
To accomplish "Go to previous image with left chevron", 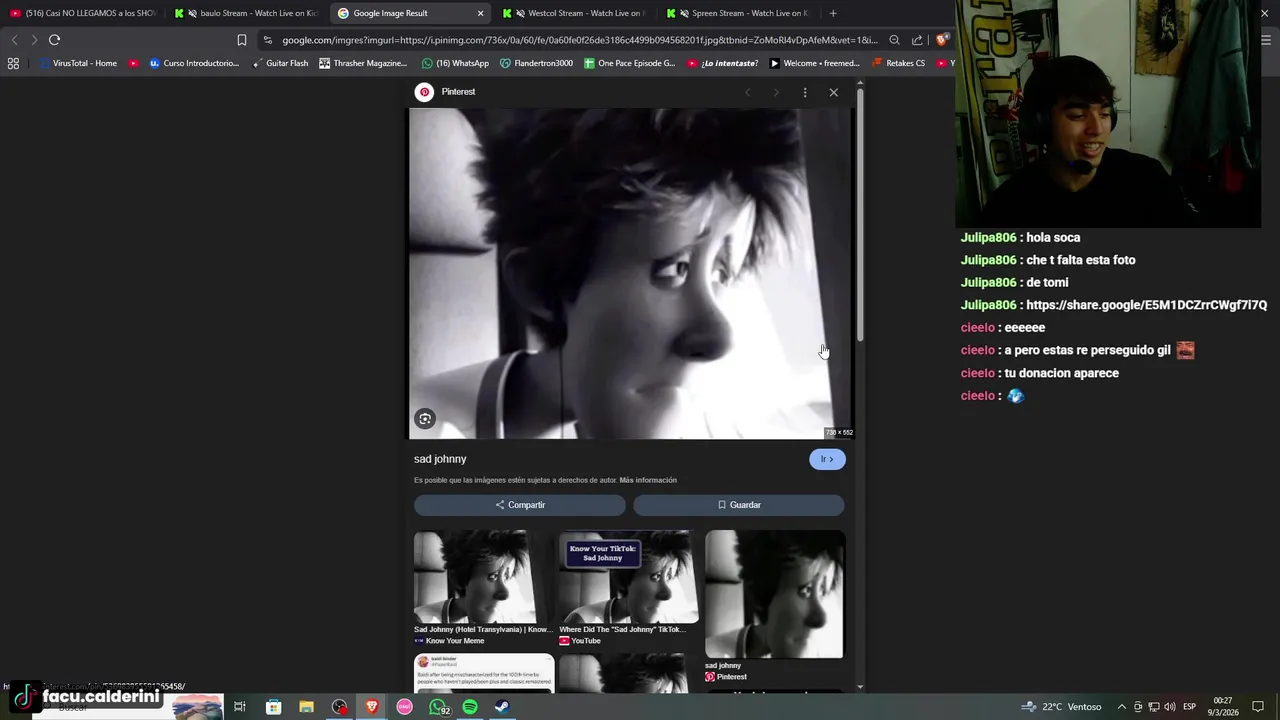I will tap(747, 92).
